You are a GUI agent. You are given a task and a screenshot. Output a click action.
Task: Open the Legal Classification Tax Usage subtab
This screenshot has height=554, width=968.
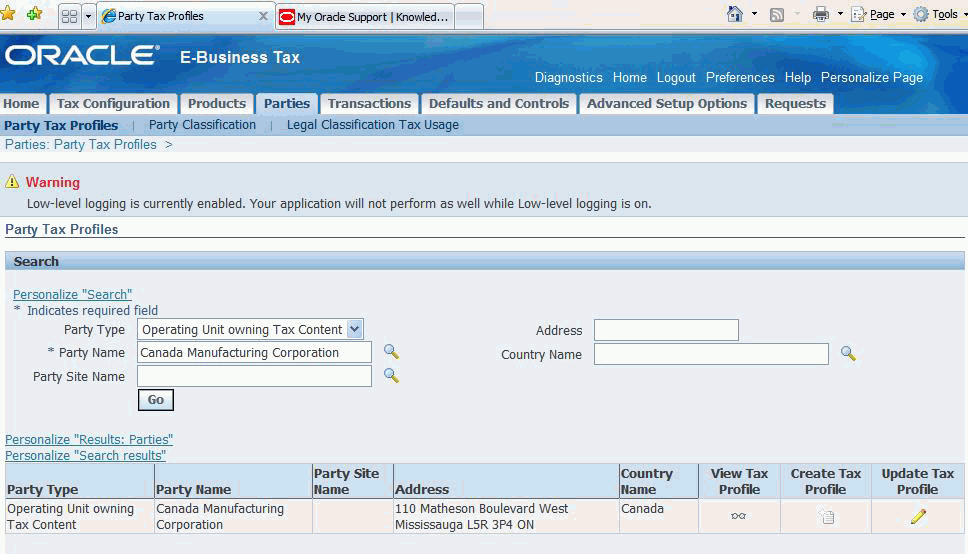pyautogui.click(x=373, y=125)
